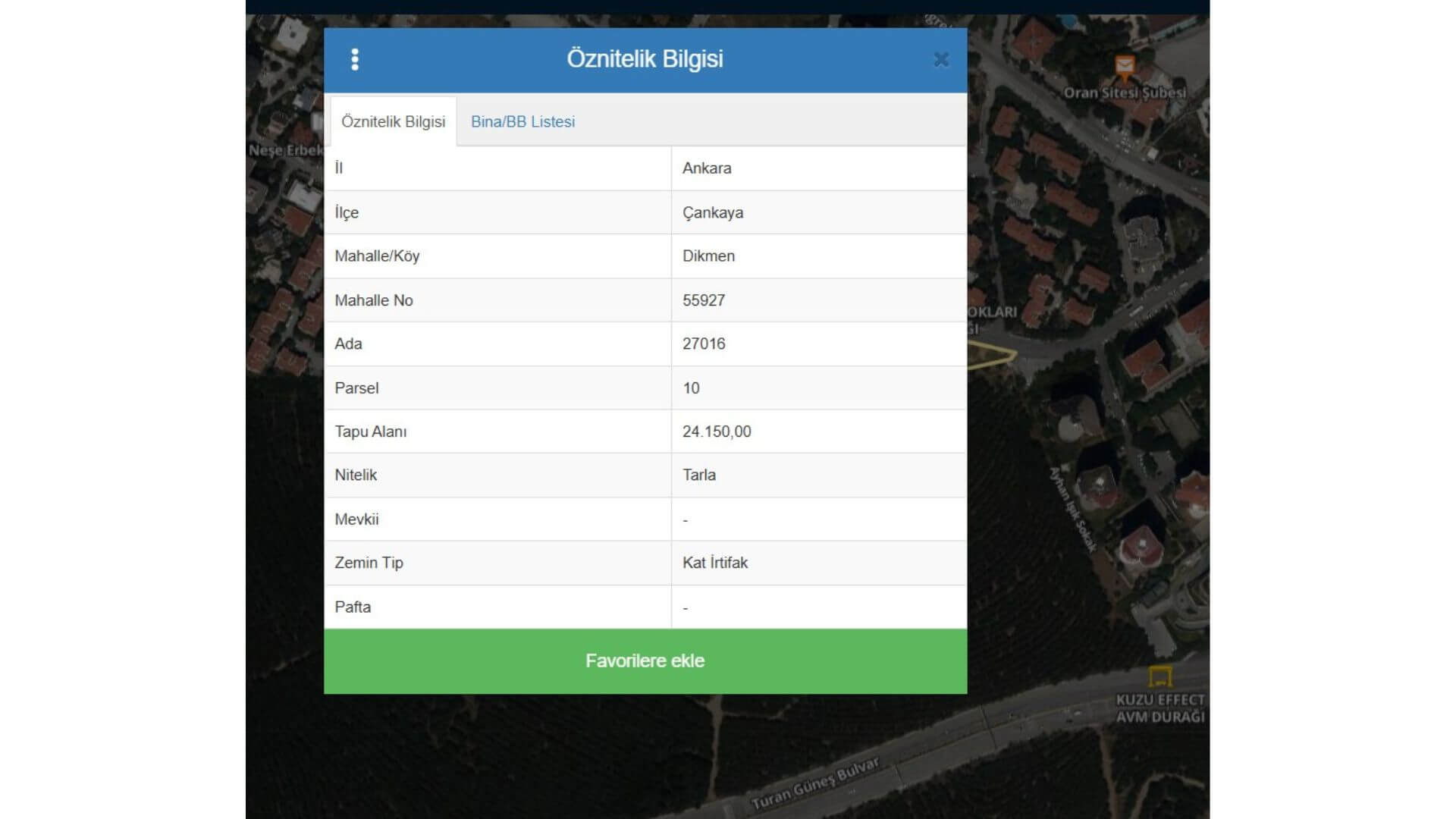Click the Ayhan Işık Sokak street label

click(1073, 509)
